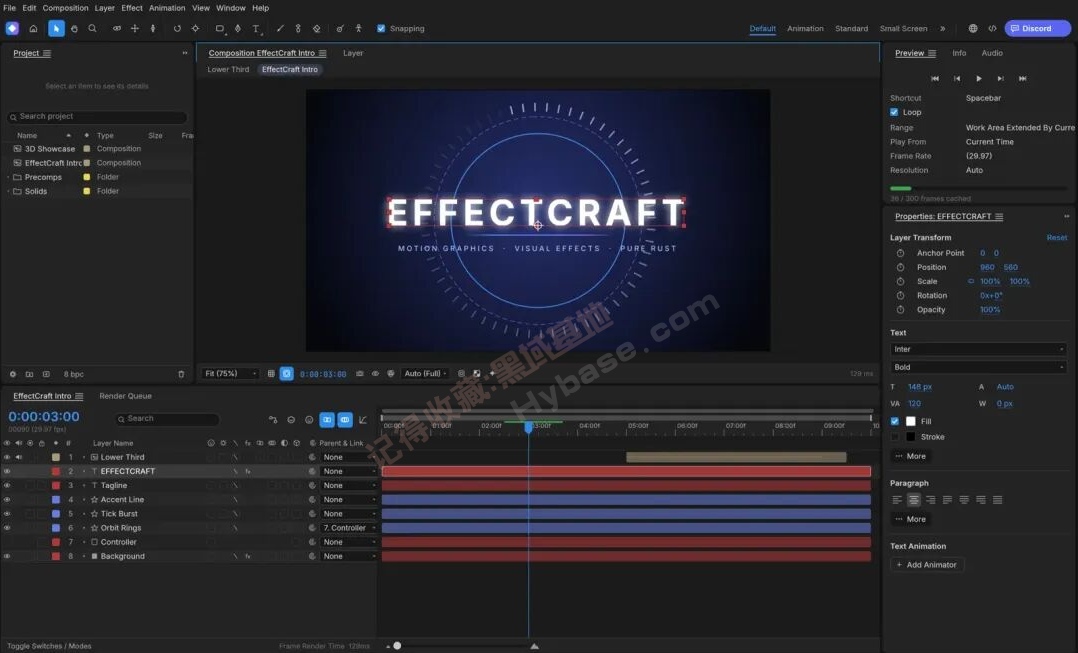Click the stopwatch next to Position

(x=900, y=267)
